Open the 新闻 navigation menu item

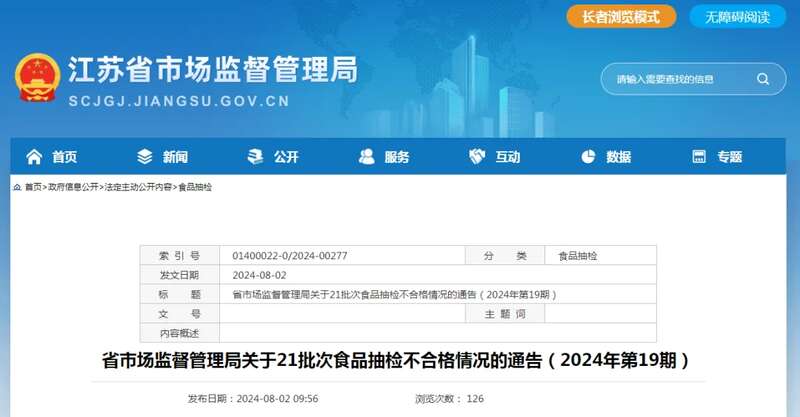[176, 157]
